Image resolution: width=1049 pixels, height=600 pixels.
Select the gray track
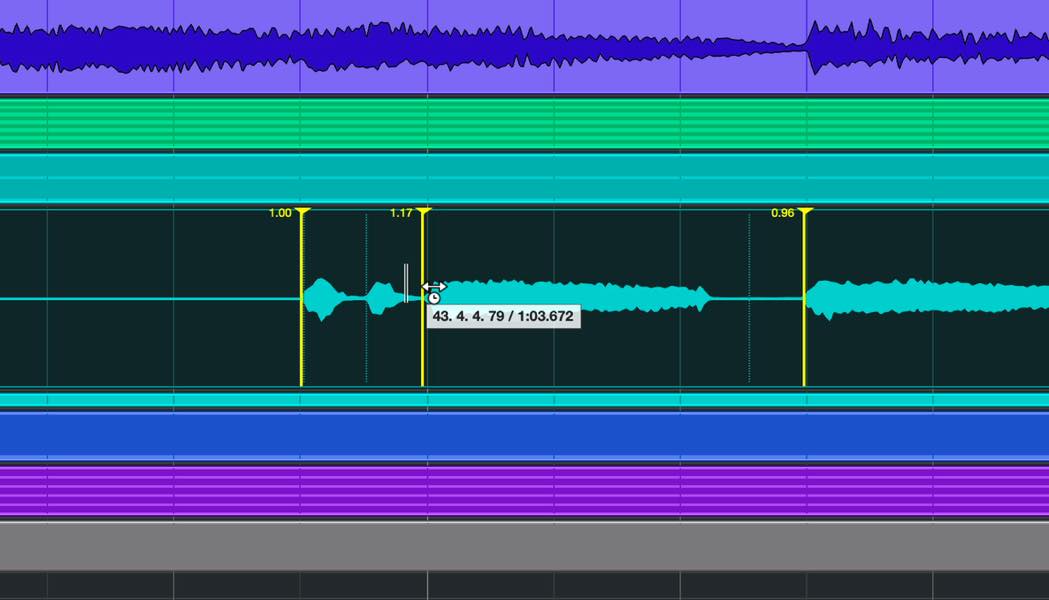(524, 546)
